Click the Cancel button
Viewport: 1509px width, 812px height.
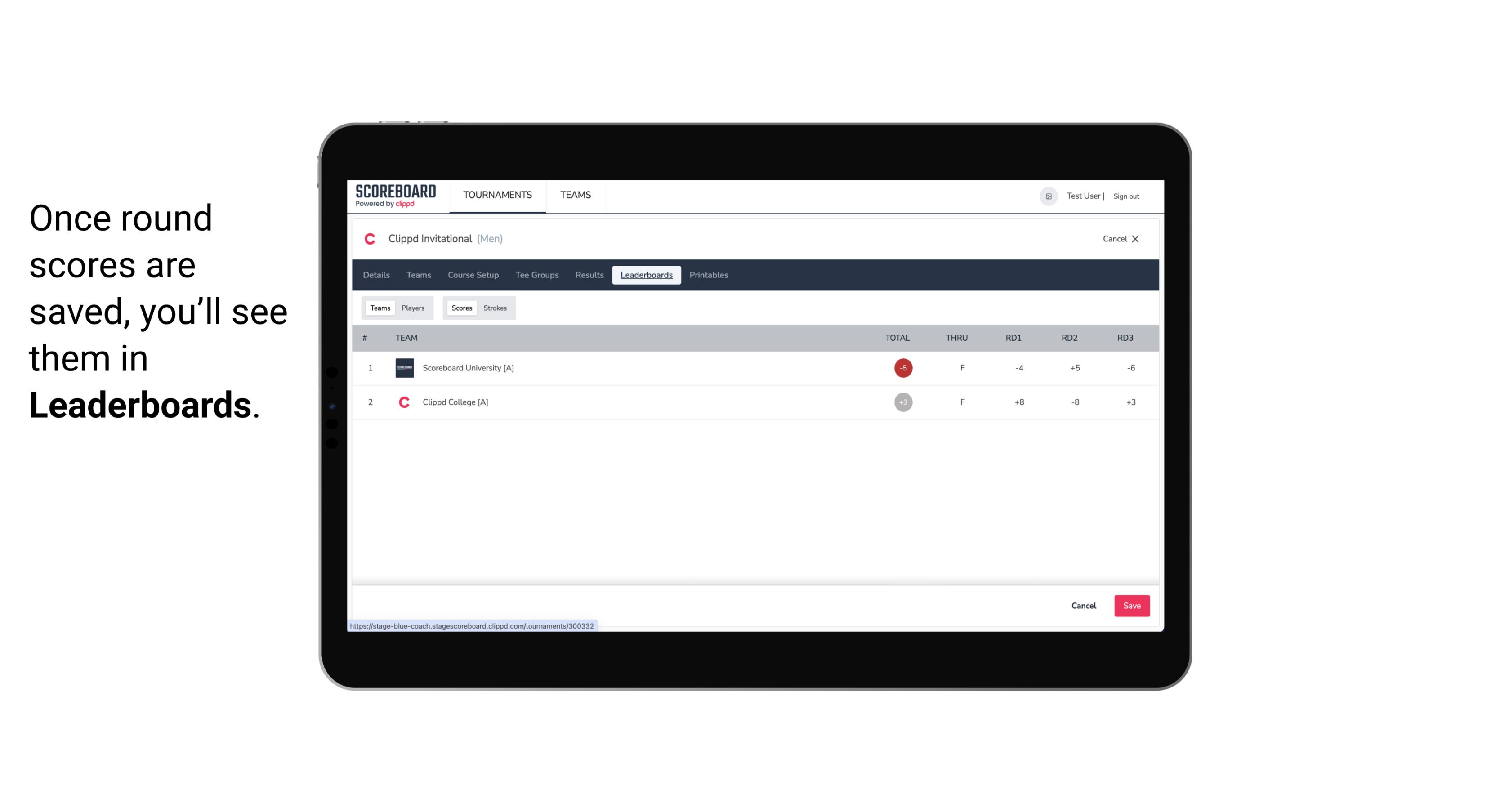(1083, 605)
